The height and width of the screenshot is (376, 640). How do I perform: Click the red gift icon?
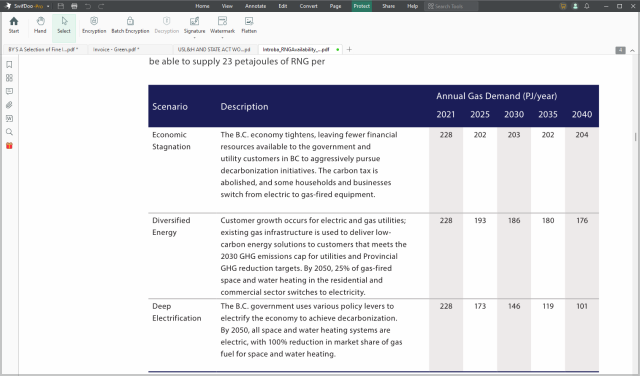click(x=9, y=146)
